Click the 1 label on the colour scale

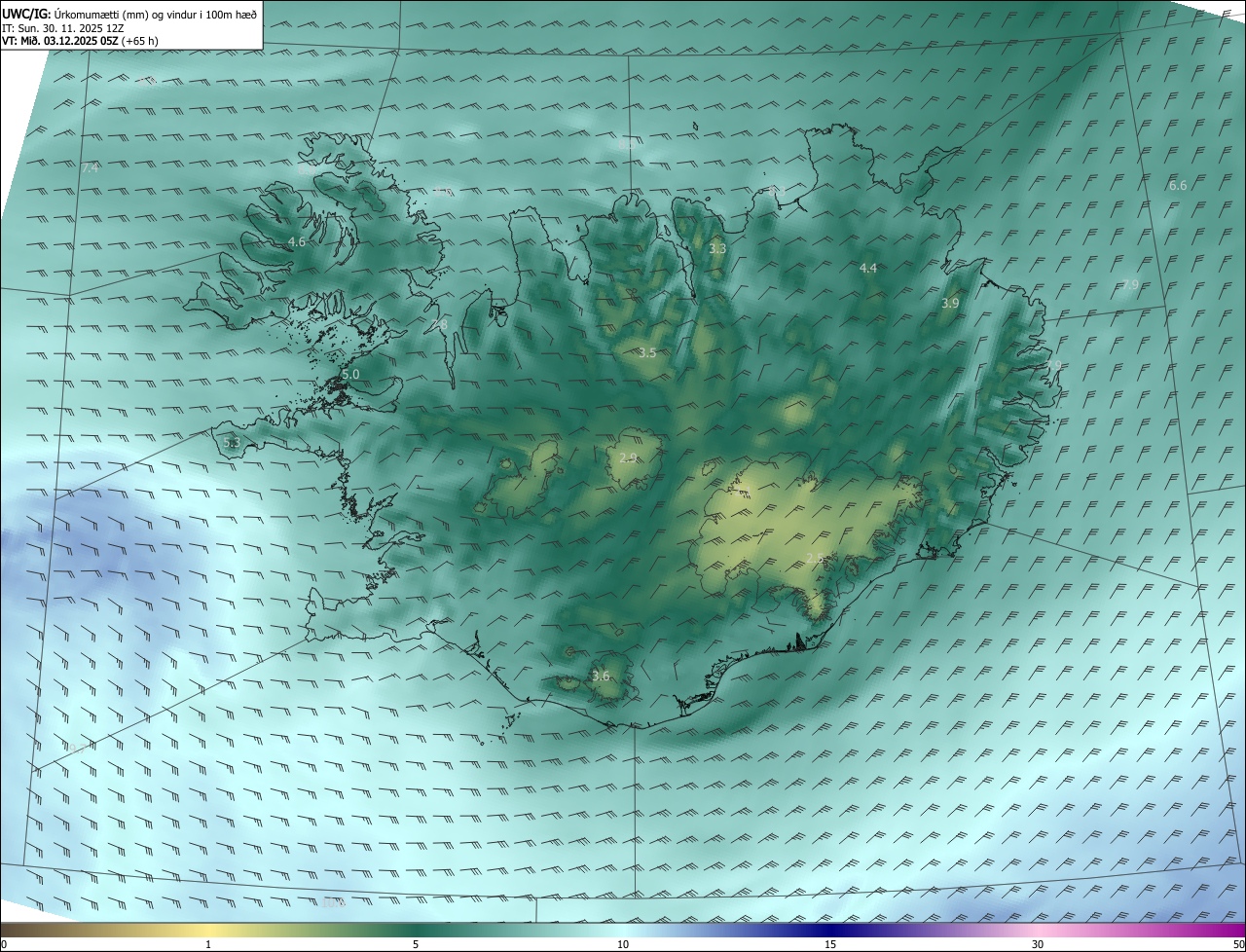pos(208,944)
